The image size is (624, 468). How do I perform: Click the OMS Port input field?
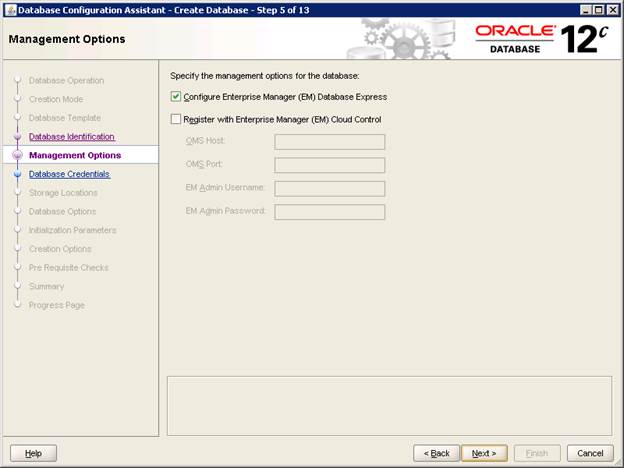(329, 165)
